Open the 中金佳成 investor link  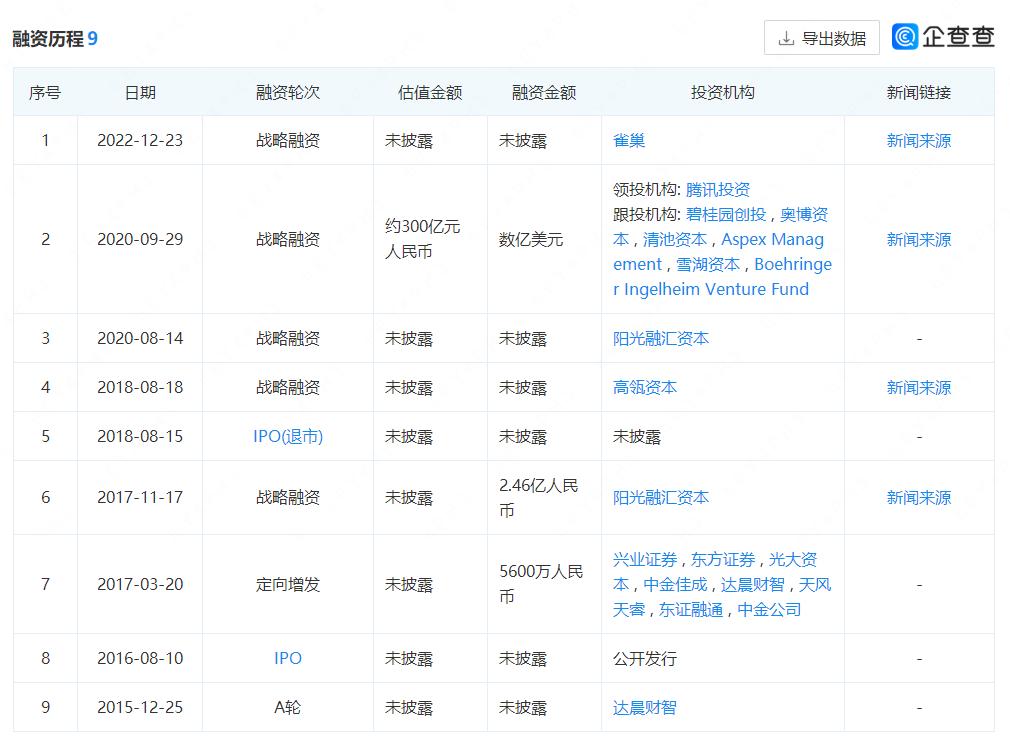click(675, 584)
